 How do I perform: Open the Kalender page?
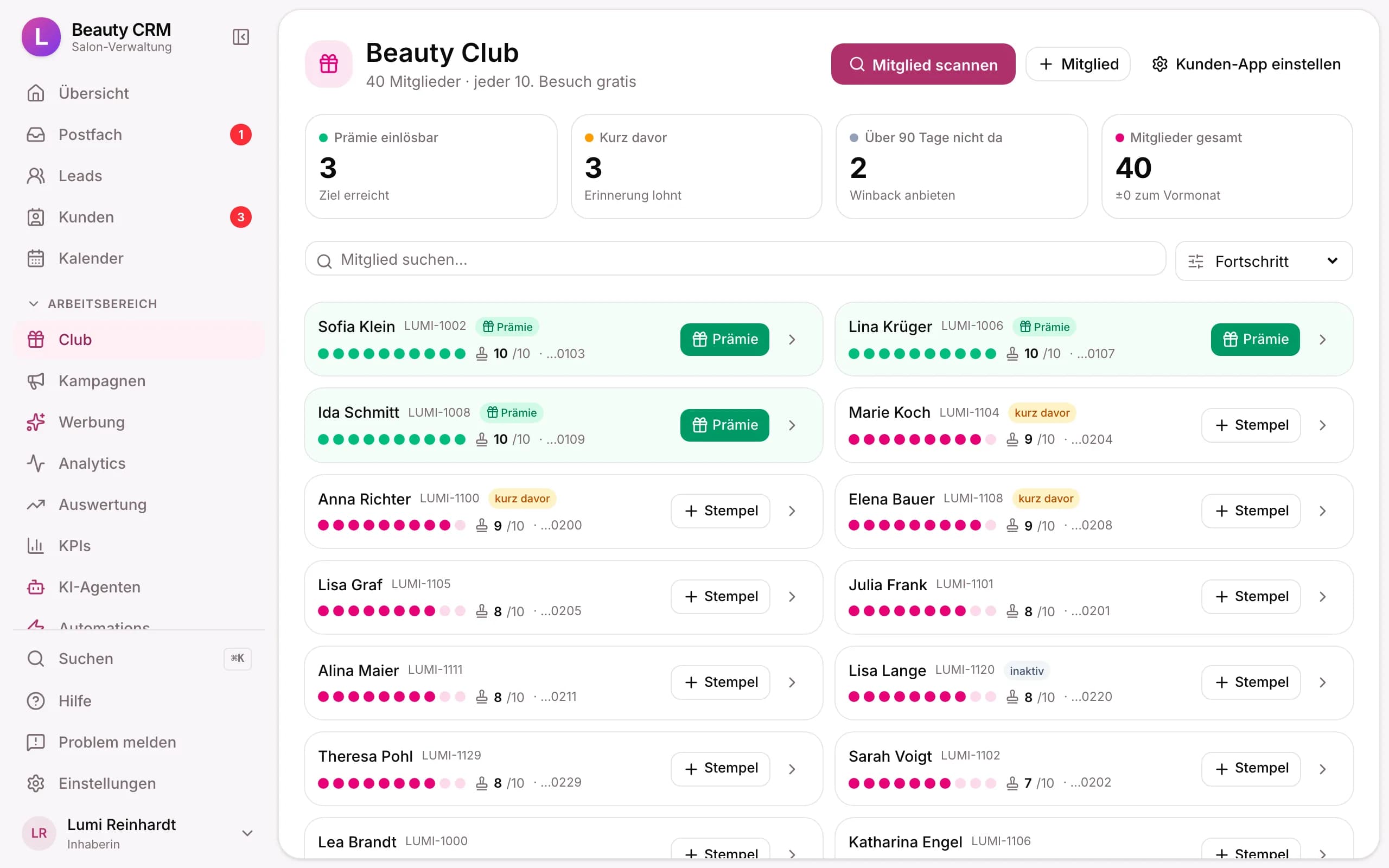click(x=138, y=258)
